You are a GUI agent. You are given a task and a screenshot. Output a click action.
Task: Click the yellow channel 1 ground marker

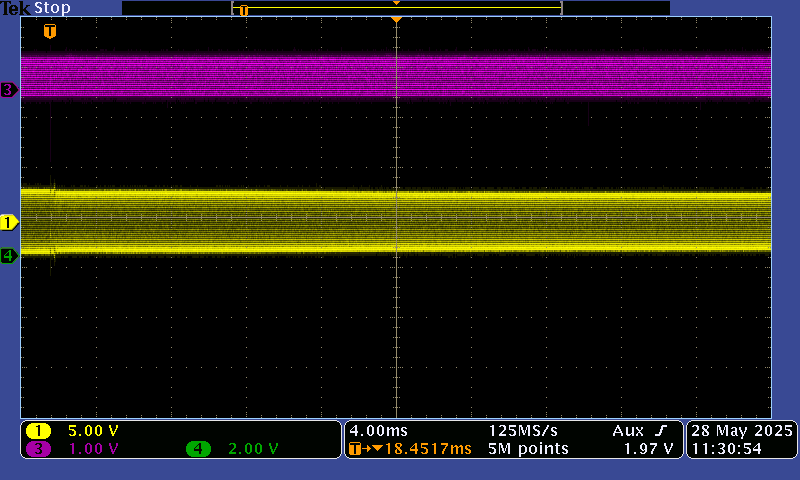(x=9, y=222)
